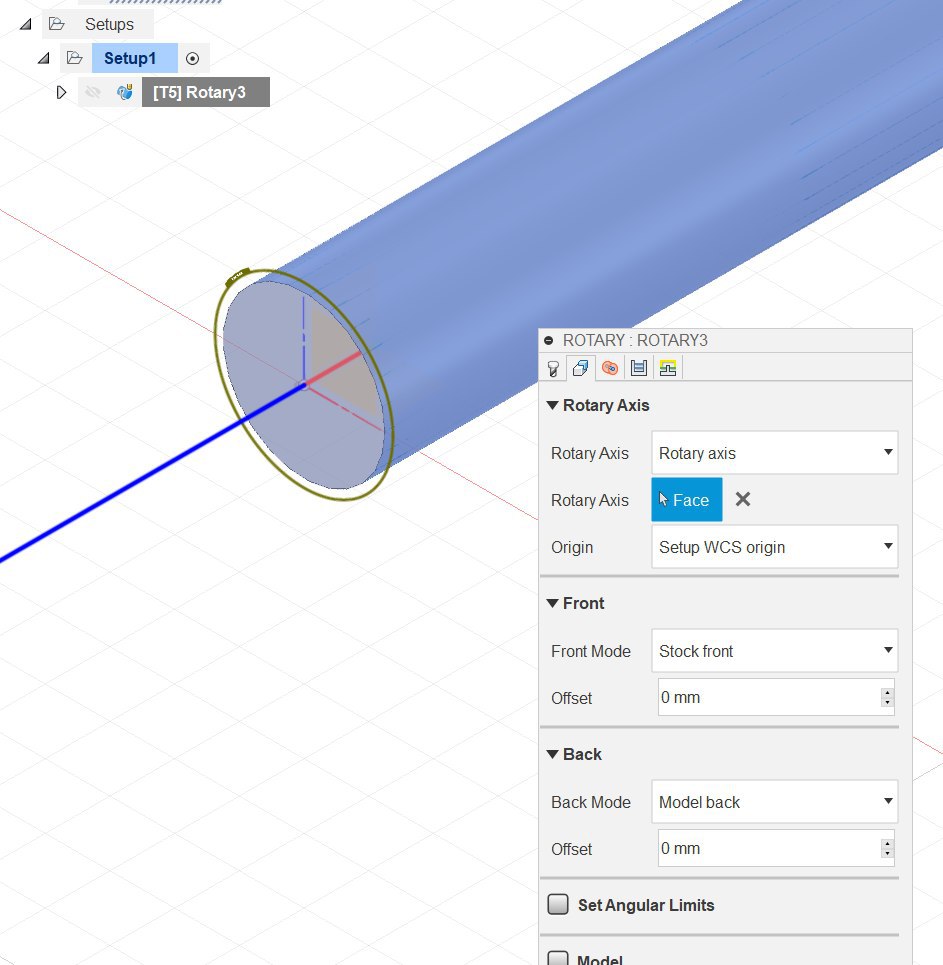
Task: Click the Face selection button
Action: 687,500
